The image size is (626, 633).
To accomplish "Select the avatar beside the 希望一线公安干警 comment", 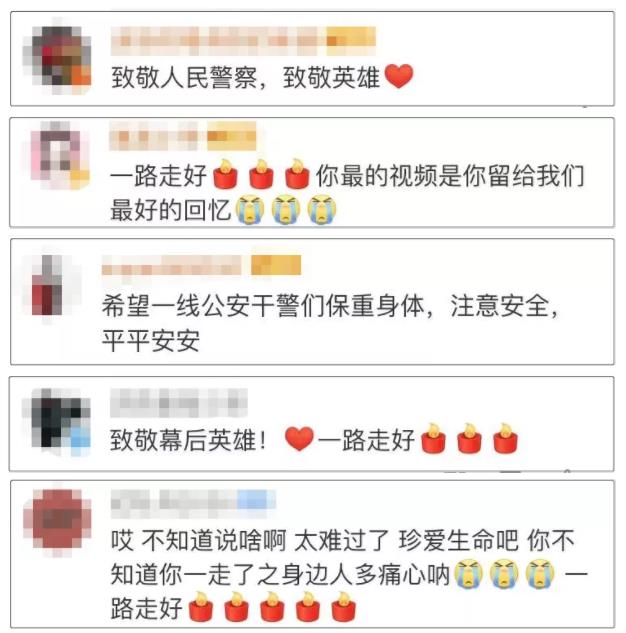I will tap(48, 285).
